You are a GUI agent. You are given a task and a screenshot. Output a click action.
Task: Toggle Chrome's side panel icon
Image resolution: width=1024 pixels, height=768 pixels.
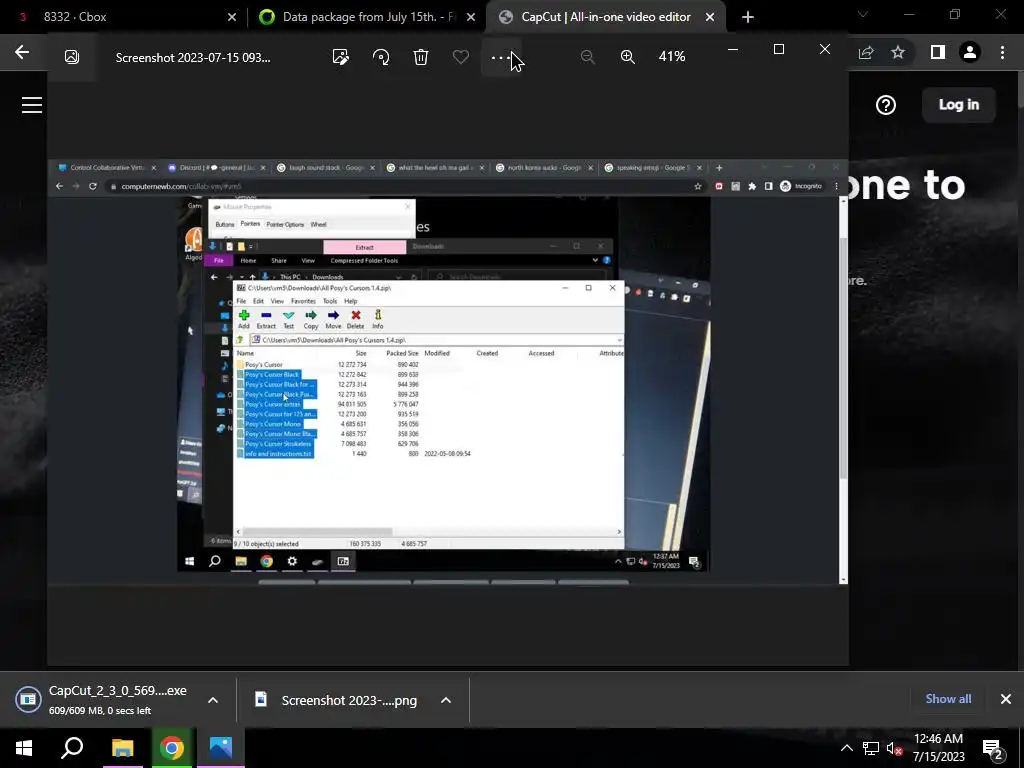937,52
